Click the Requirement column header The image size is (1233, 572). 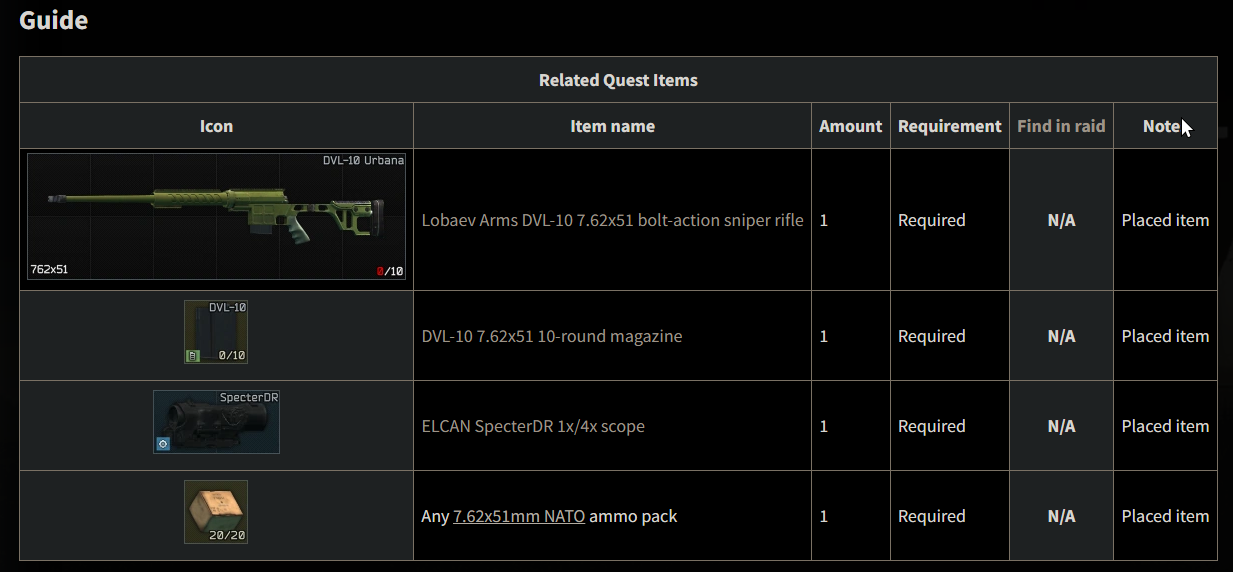click(x=950, y=126)
